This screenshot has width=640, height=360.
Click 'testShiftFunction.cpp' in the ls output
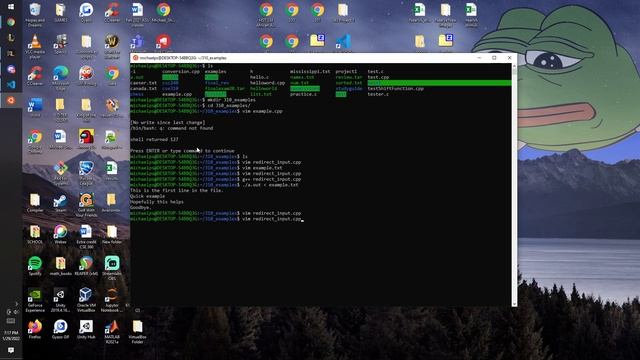(x=396, y=89)
